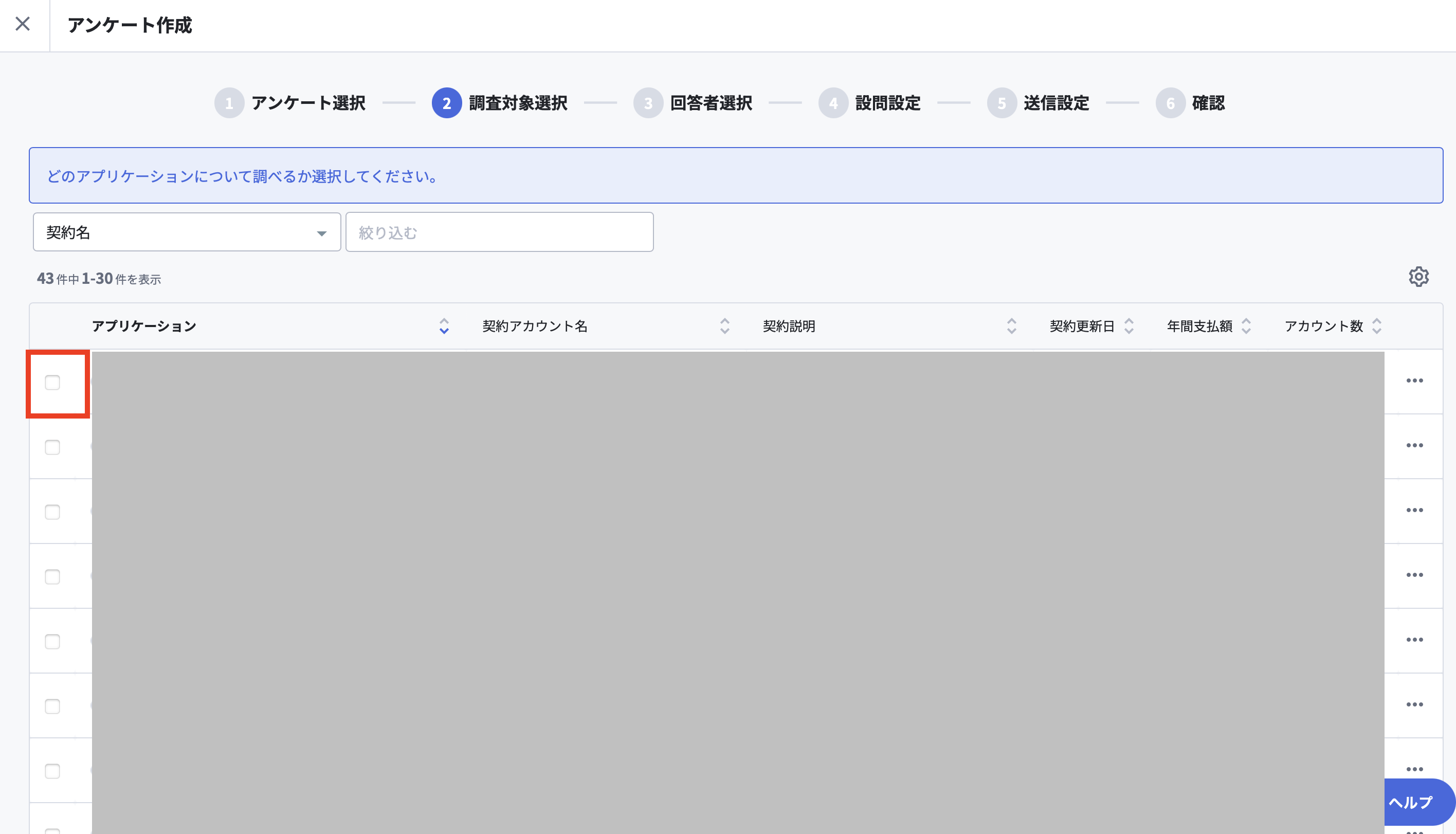Click the 契約アカウント名 column header text
Viewport: 1456px width, 834px height.
tap(535, 326)
